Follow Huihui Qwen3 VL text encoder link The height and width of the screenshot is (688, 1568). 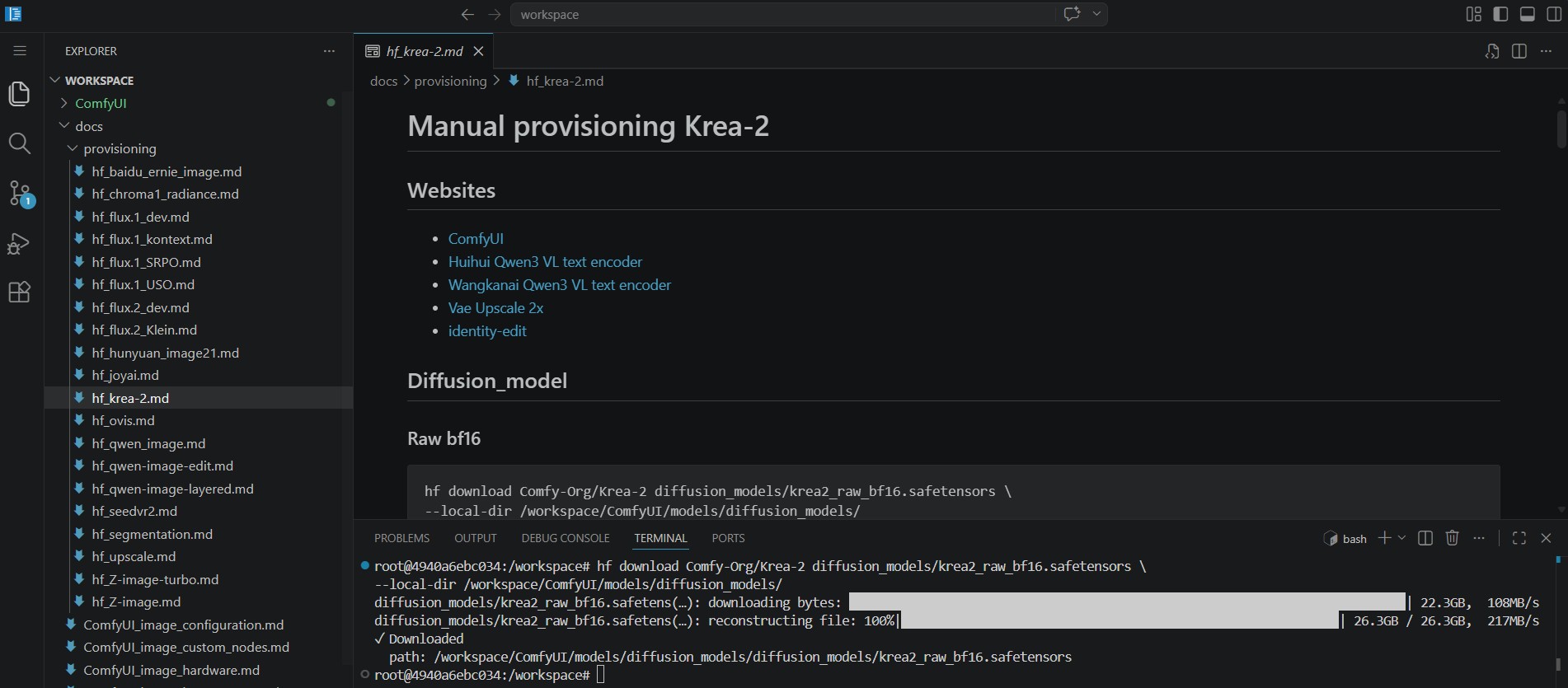tap(545, 261)
